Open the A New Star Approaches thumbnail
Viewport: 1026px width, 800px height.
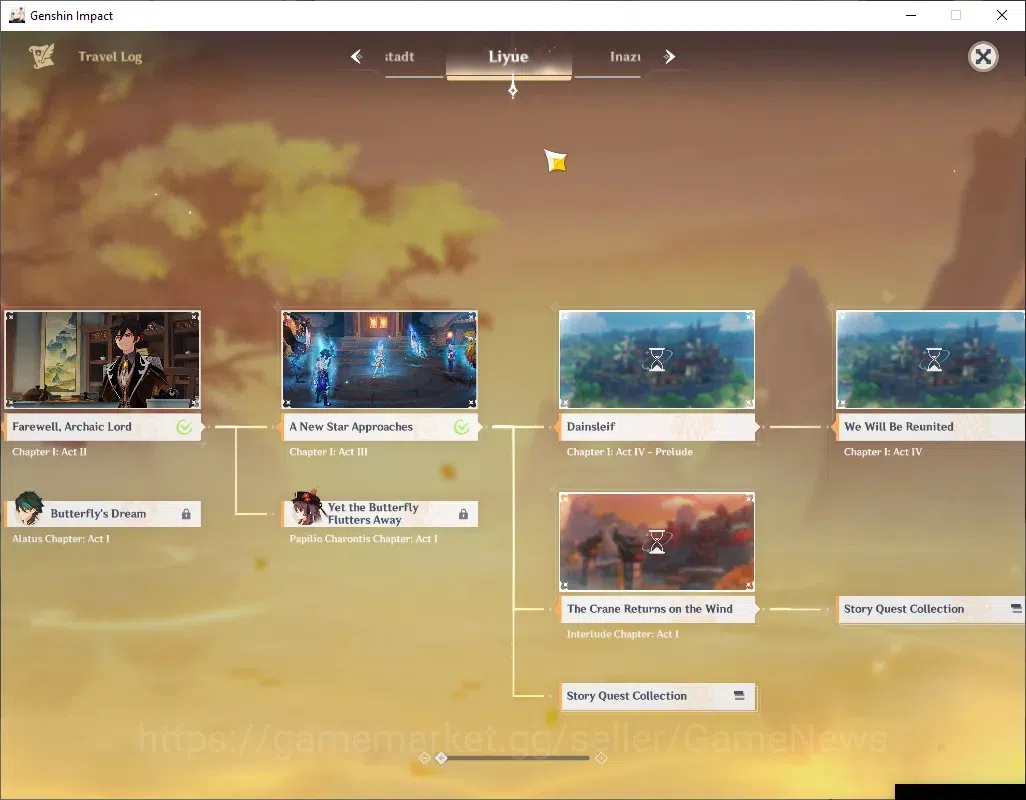point(380,360)
